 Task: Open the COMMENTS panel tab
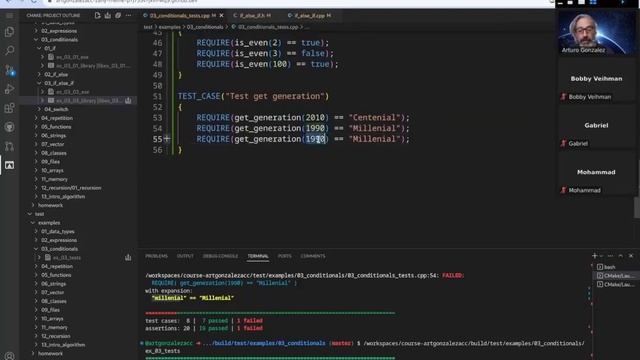[313, 256]
